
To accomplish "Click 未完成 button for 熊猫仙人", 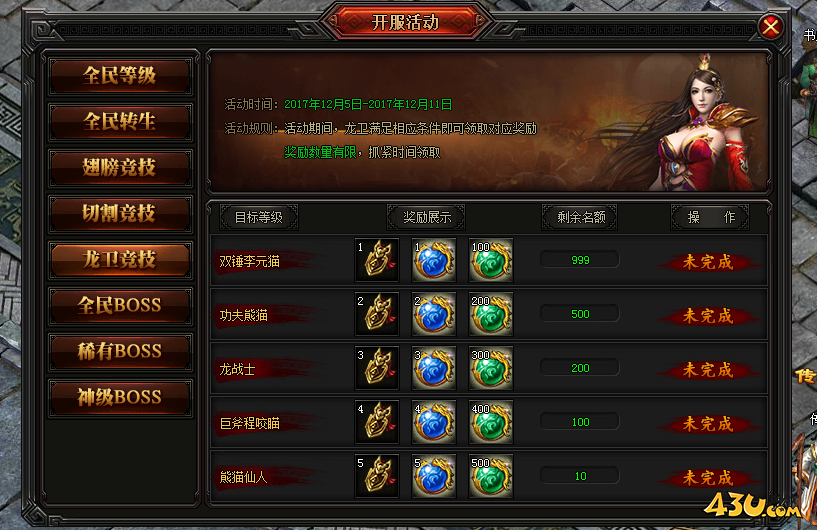I will pyautogui.click(x=708, y=477).
